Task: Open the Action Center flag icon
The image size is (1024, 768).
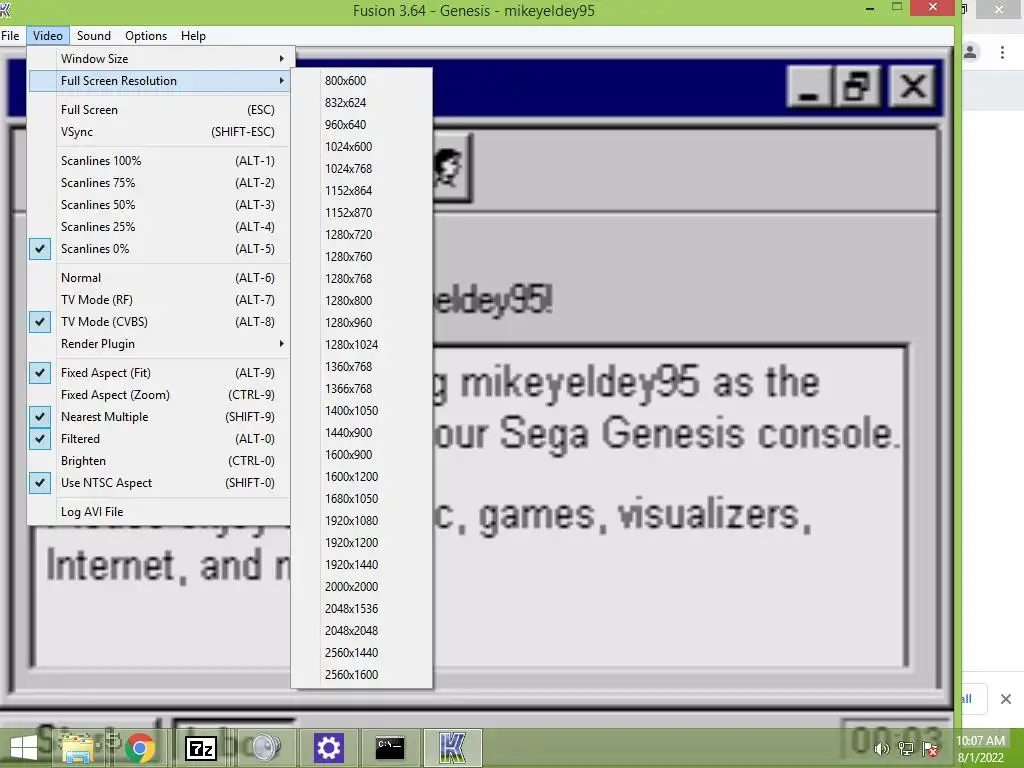Action: (930, 749)
